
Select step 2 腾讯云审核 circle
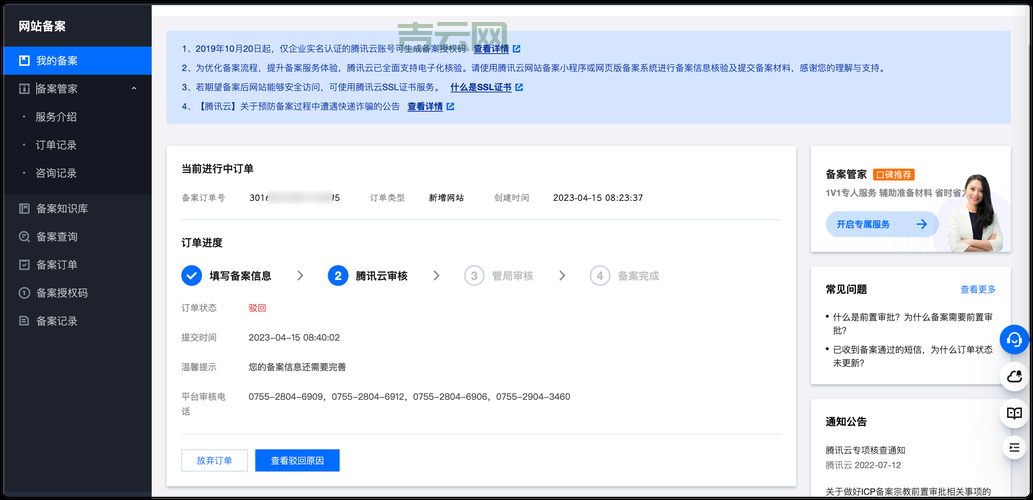pos(338,276)
